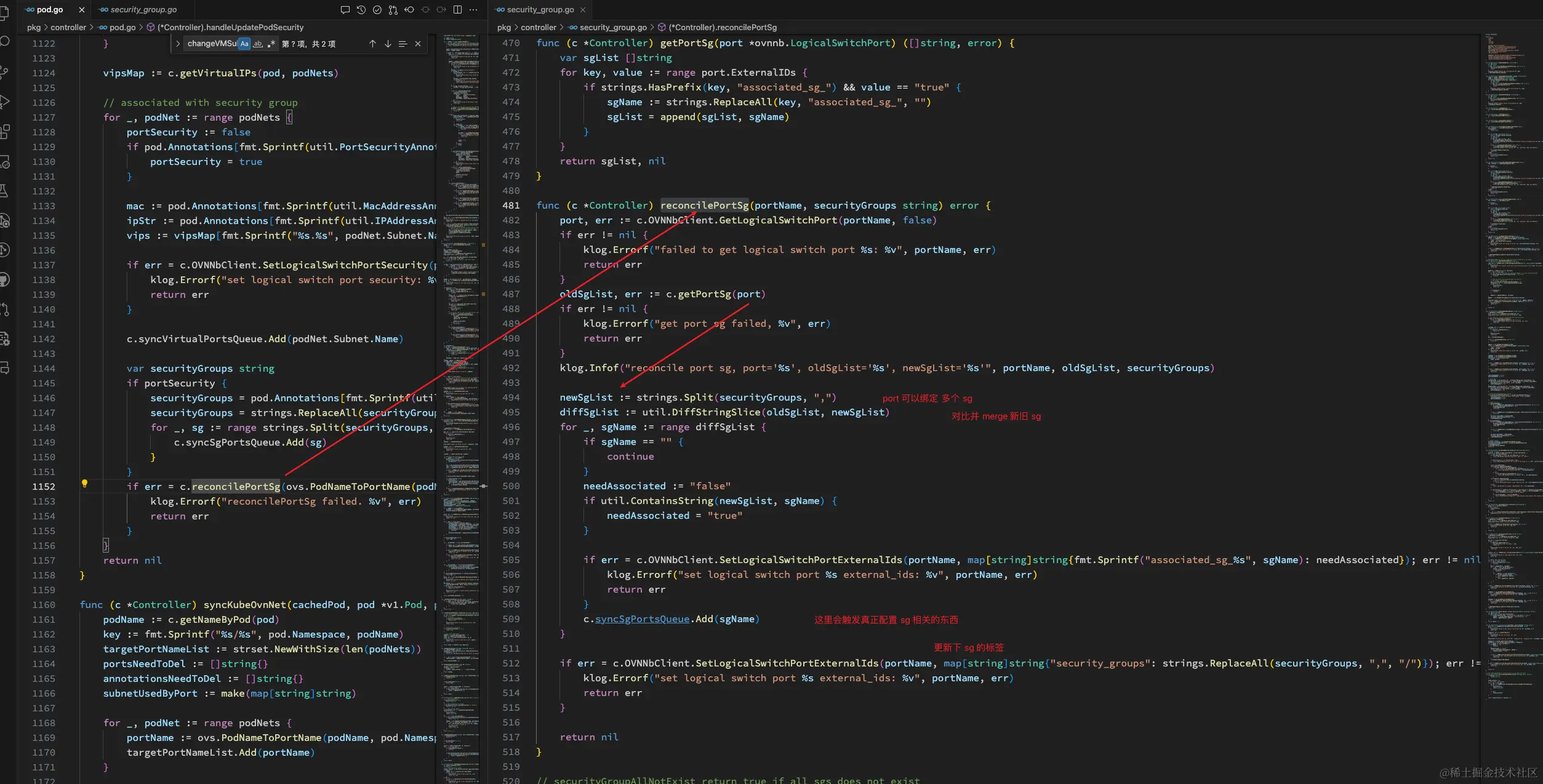Click controller breadcrumb in left editor
Screen dimensions: 1543x784
(68, 27)
